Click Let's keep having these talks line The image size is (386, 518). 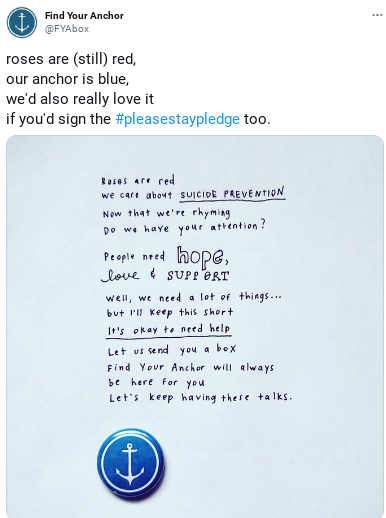[201, 397]
